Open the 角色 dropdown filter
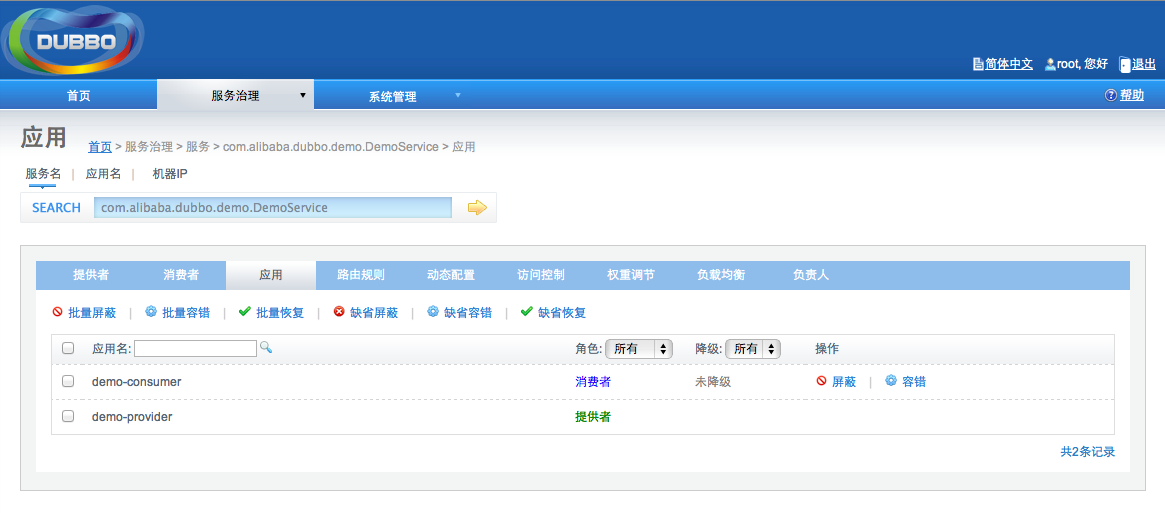The image size is (1165, 513). [x=639, y=349]
